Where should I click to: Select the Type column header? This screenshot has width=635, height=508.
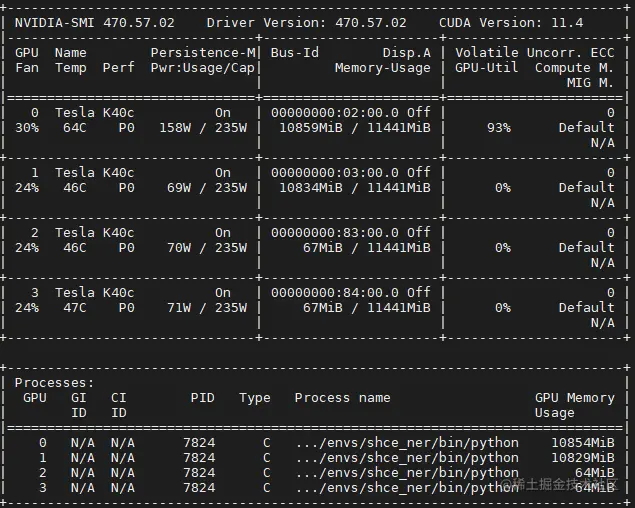click(x=254, y=398)
